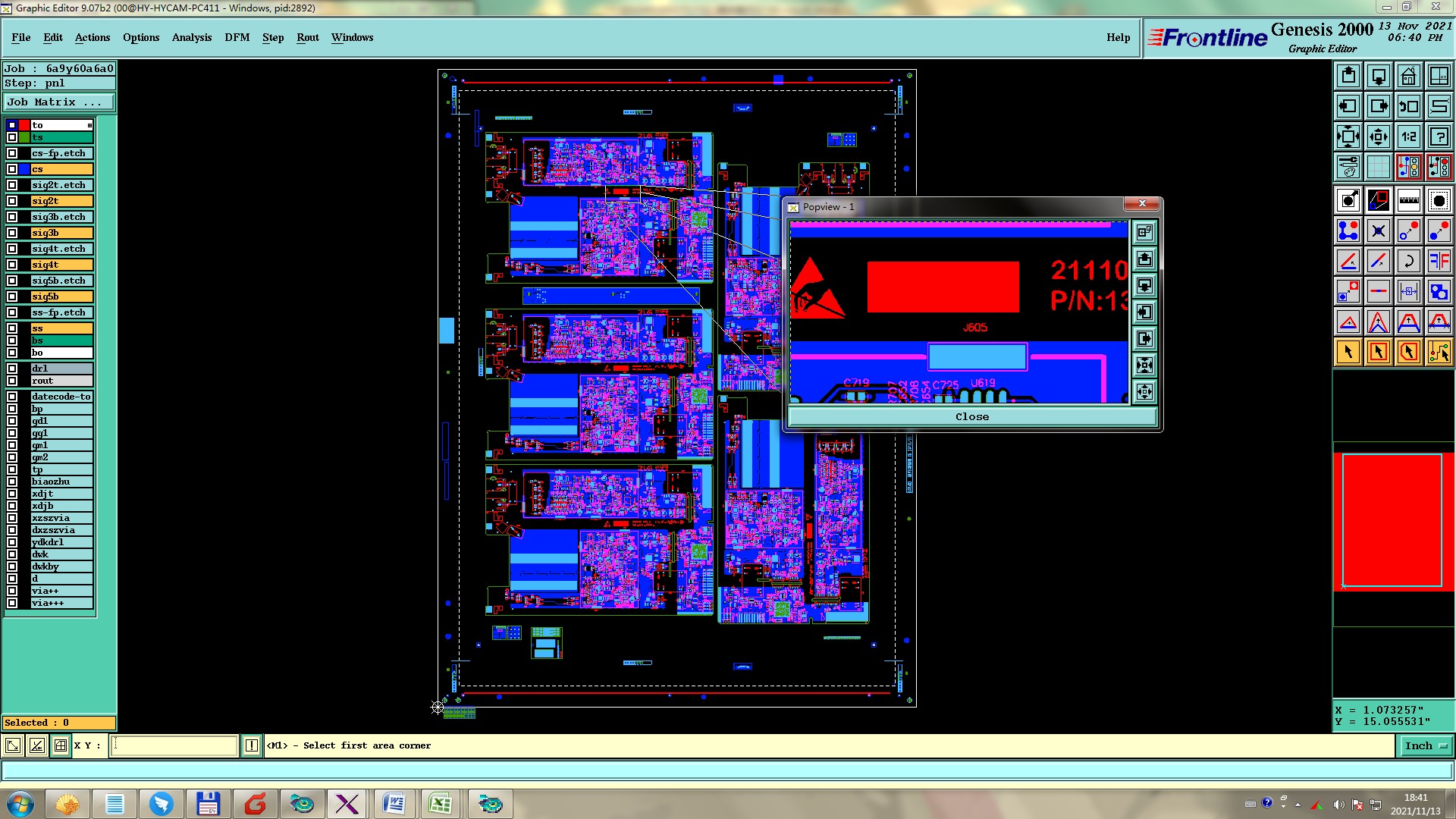
Task: Click the red overview navigation thumbnail
Action: pyautogui.click(x=1392, y=520)
